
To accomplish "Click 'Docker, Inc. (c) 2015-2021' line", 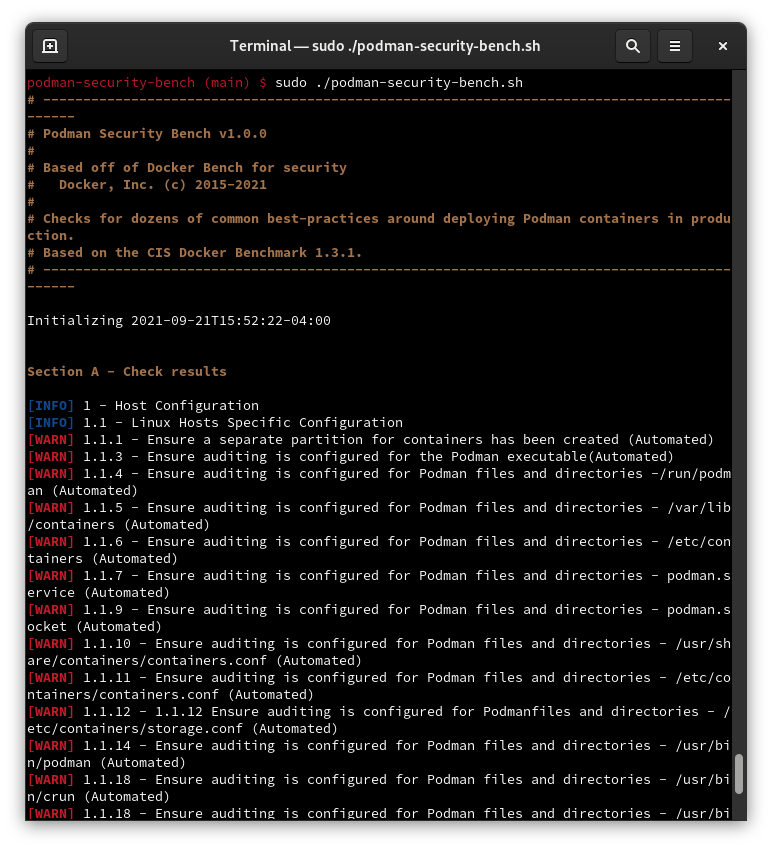I will point(147,185).
